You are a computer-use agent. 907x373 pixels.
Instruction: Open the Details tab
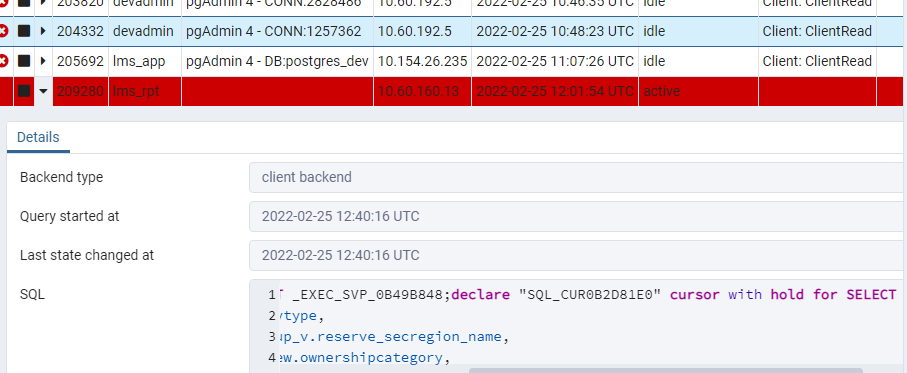[38, 138]
